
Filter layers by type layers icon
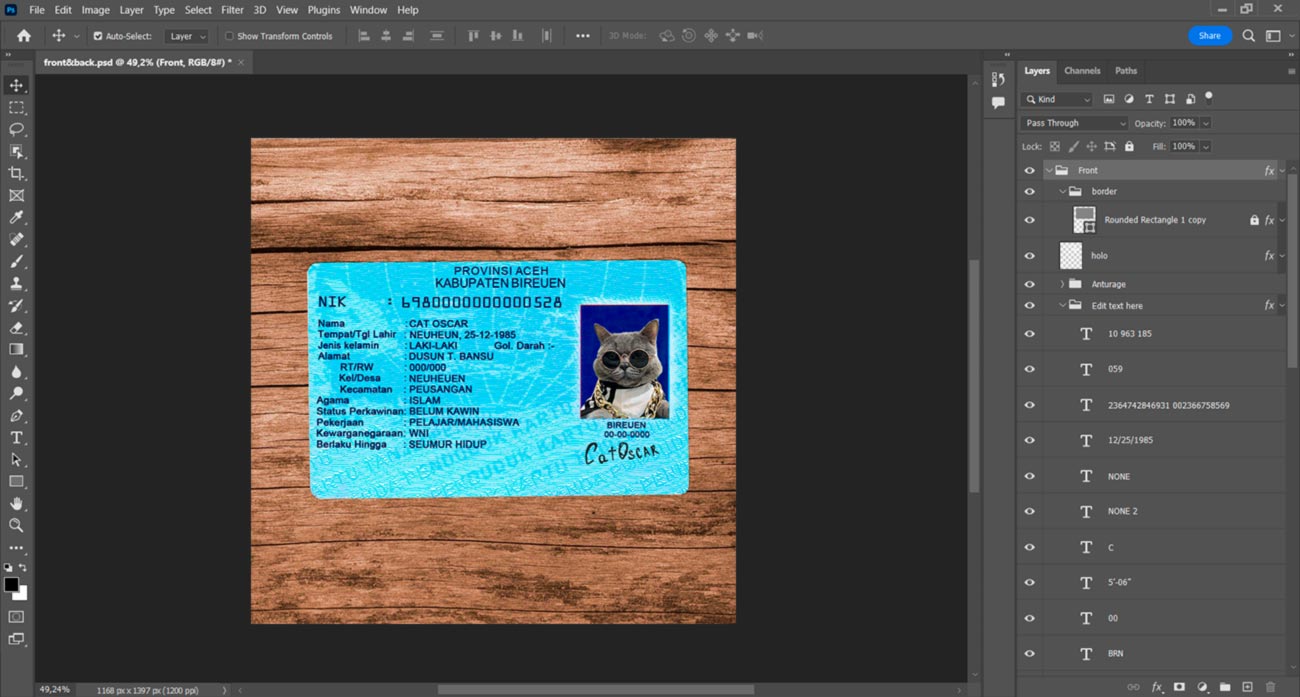click(1149, 99)
